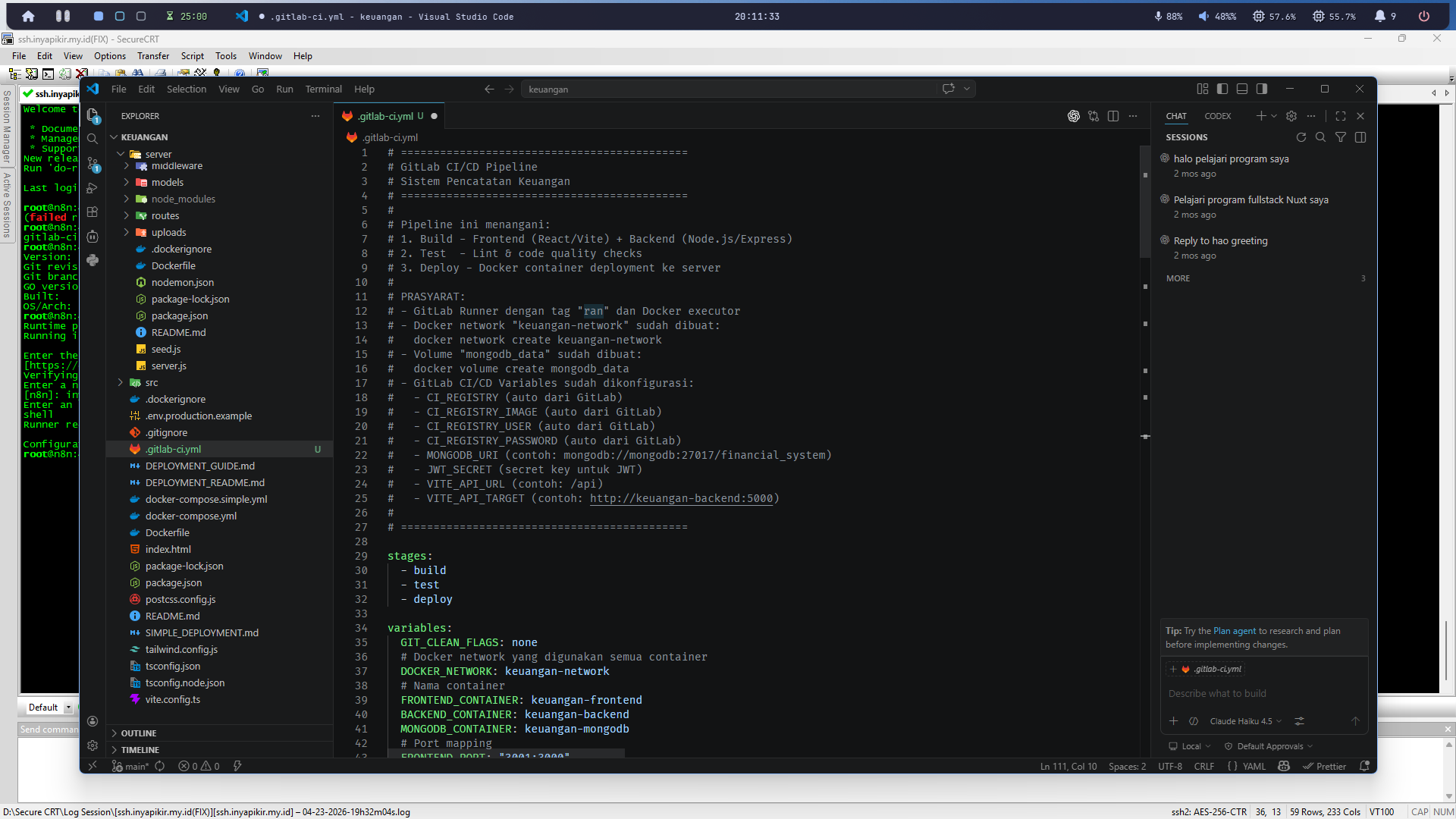Open the Local session target dropdown

(x=1190, y=746)
